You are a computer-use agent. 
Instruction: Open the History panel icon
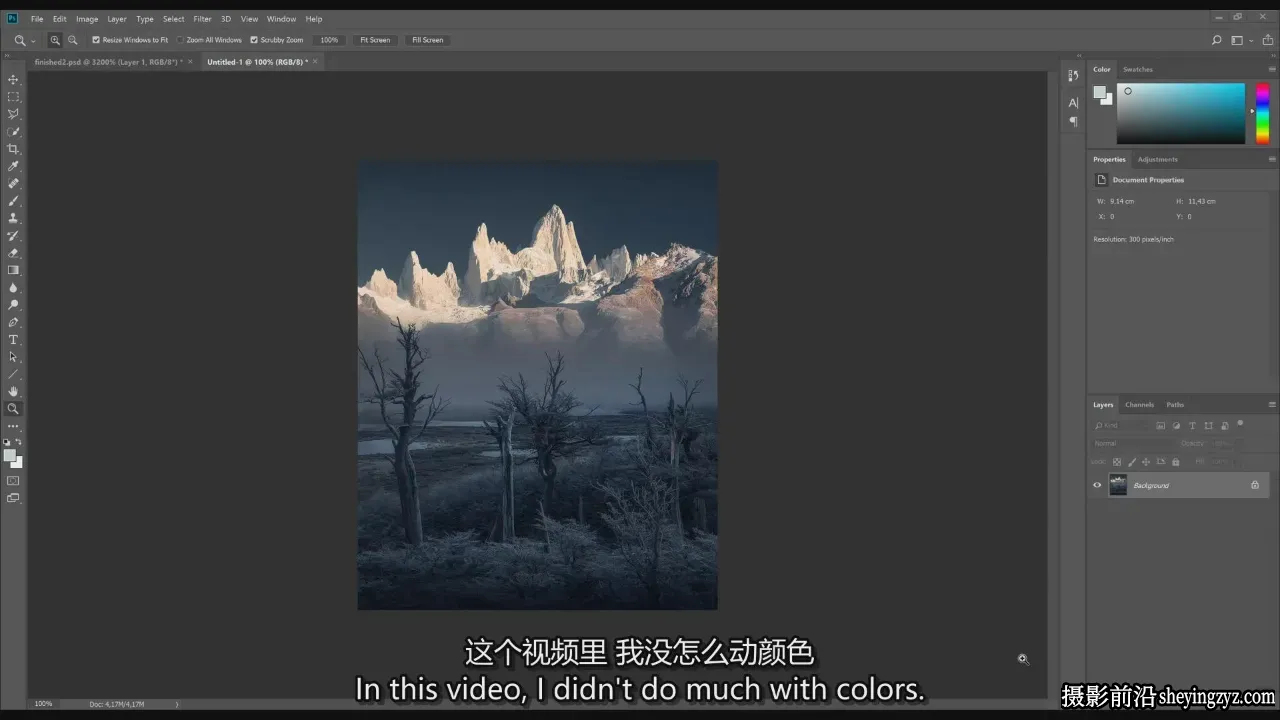(1073, 76)
